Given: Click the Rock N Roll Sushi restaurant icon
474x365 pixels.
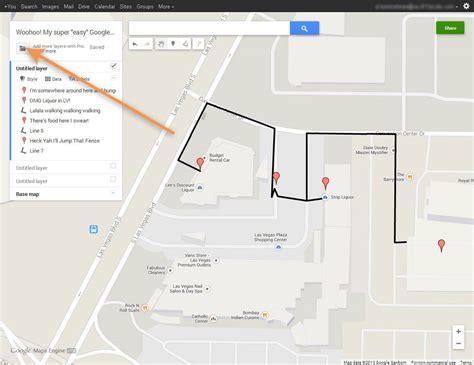Looking at the screenshot, I should (145, 308).
